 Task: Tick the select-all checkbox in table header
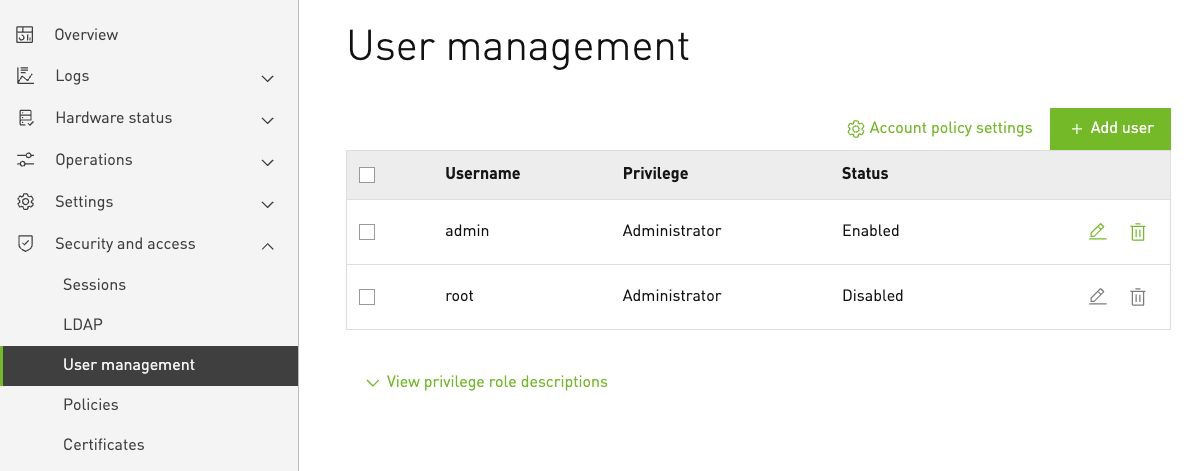tap(367, 175)
